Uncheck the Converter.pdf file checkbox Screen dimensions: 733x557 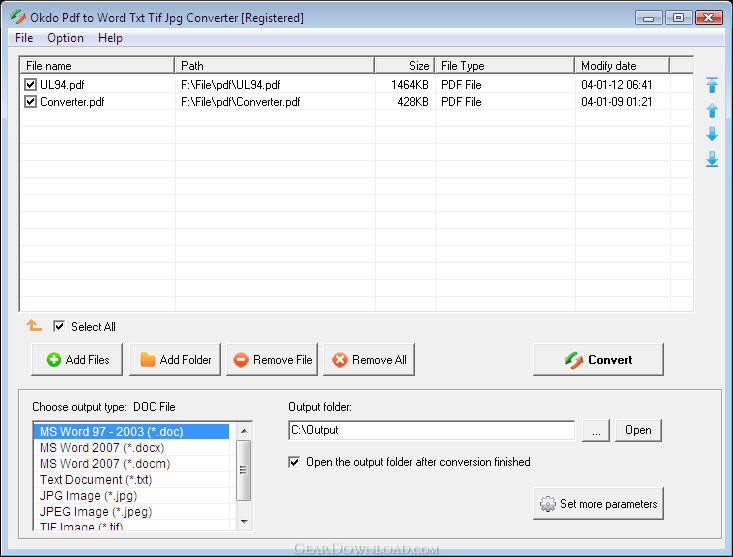(x=30, y=101)
